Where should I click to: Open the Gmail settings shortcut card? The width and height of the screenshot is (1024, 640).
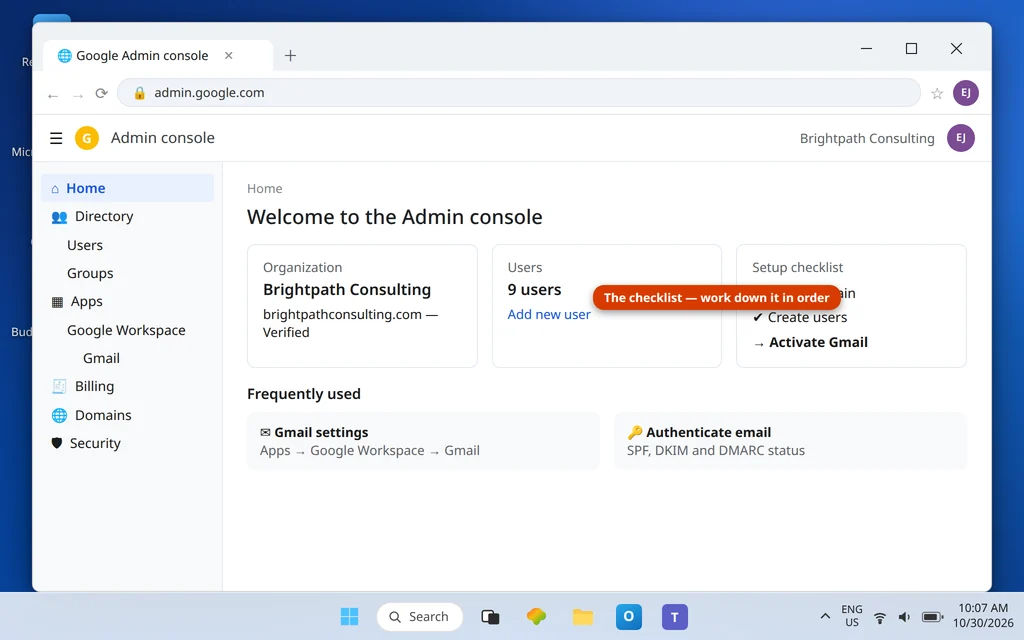coord(423,441)
